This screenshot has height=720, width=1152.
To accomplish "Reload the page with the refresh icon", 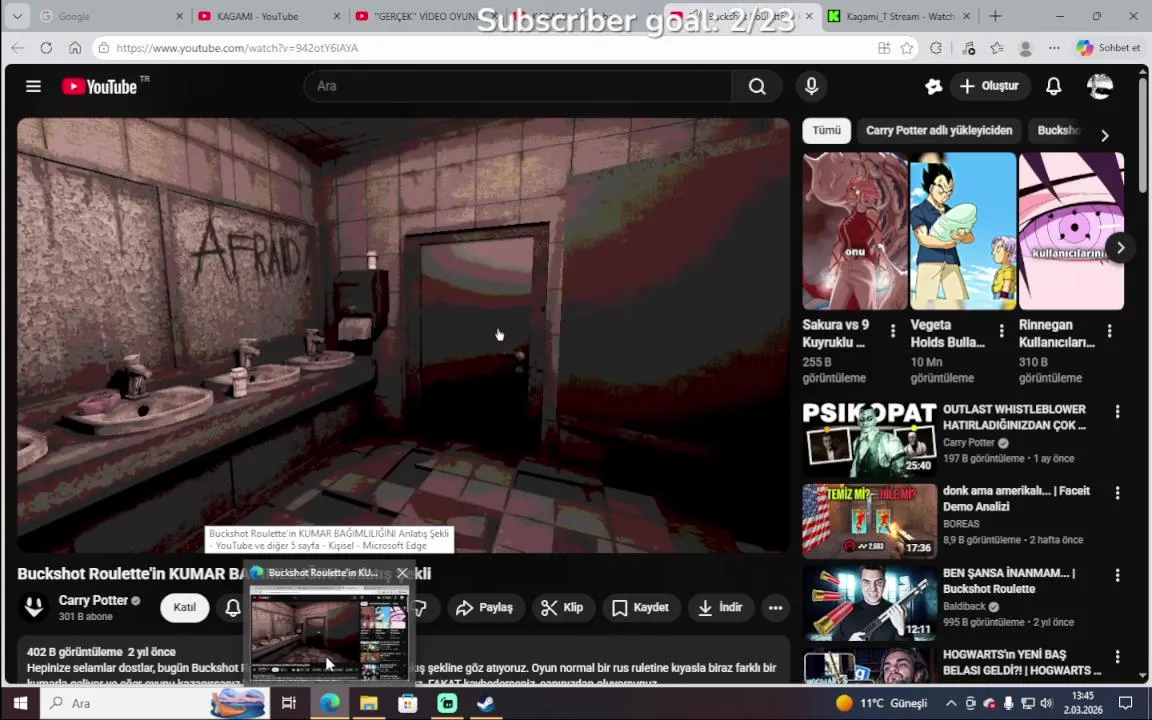I will 46,48.
